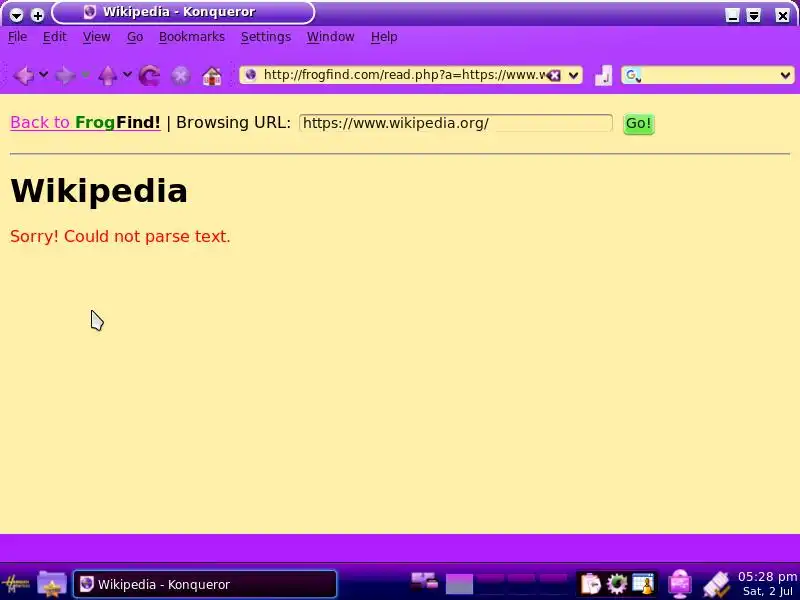This screenshot has height=600, width=800.
Task: Open window menu button in title bar
Action: [x=16, y=15]
